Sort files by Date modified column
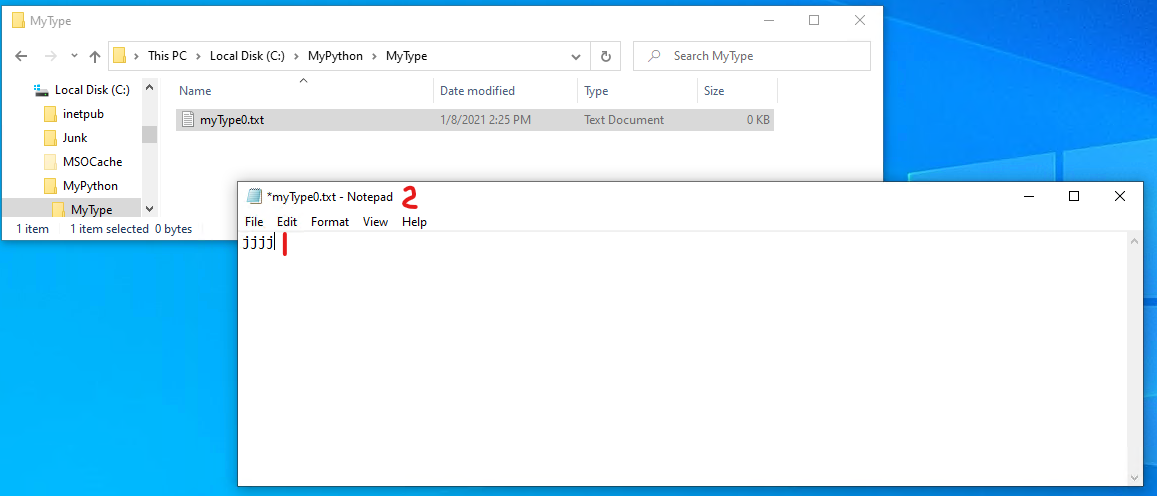1157x496 pixels. tap(477, 91)
